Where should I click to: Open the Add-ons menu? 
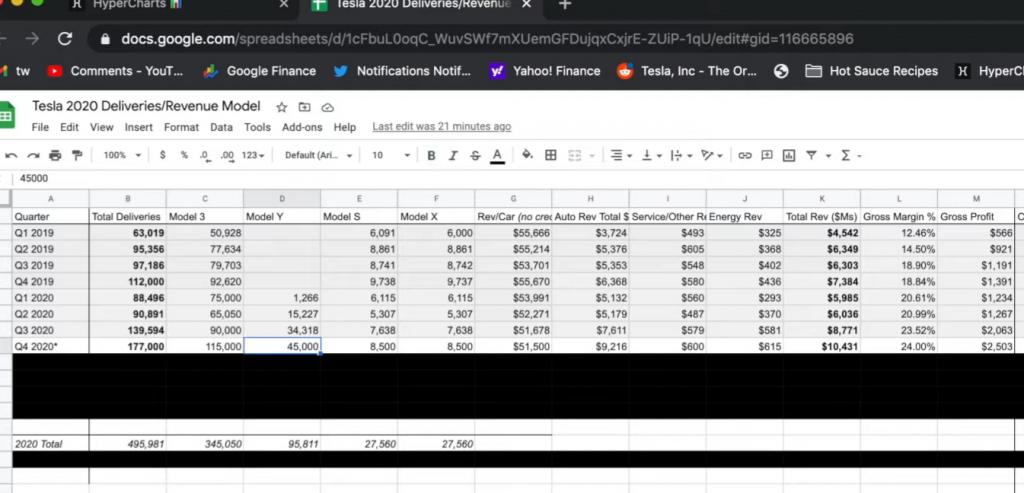302,127
